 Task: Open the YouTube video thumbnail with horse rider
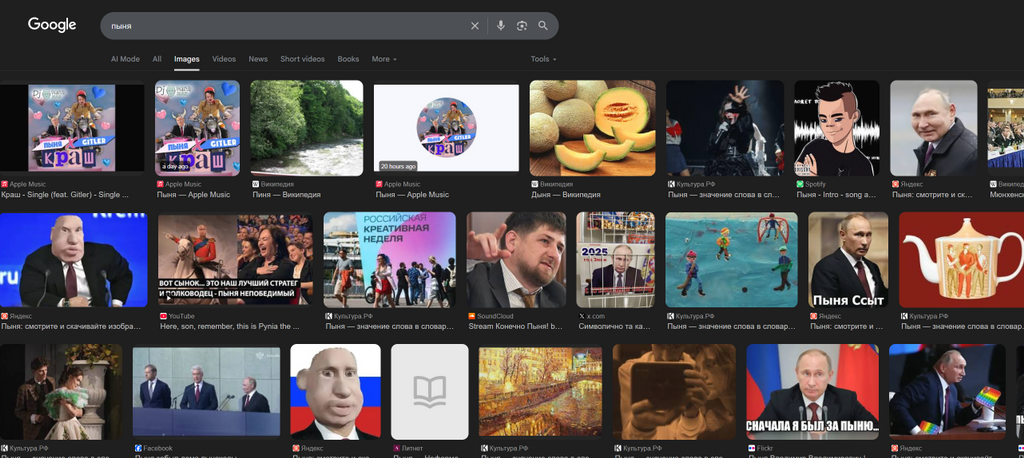click(x=235, y=259)
